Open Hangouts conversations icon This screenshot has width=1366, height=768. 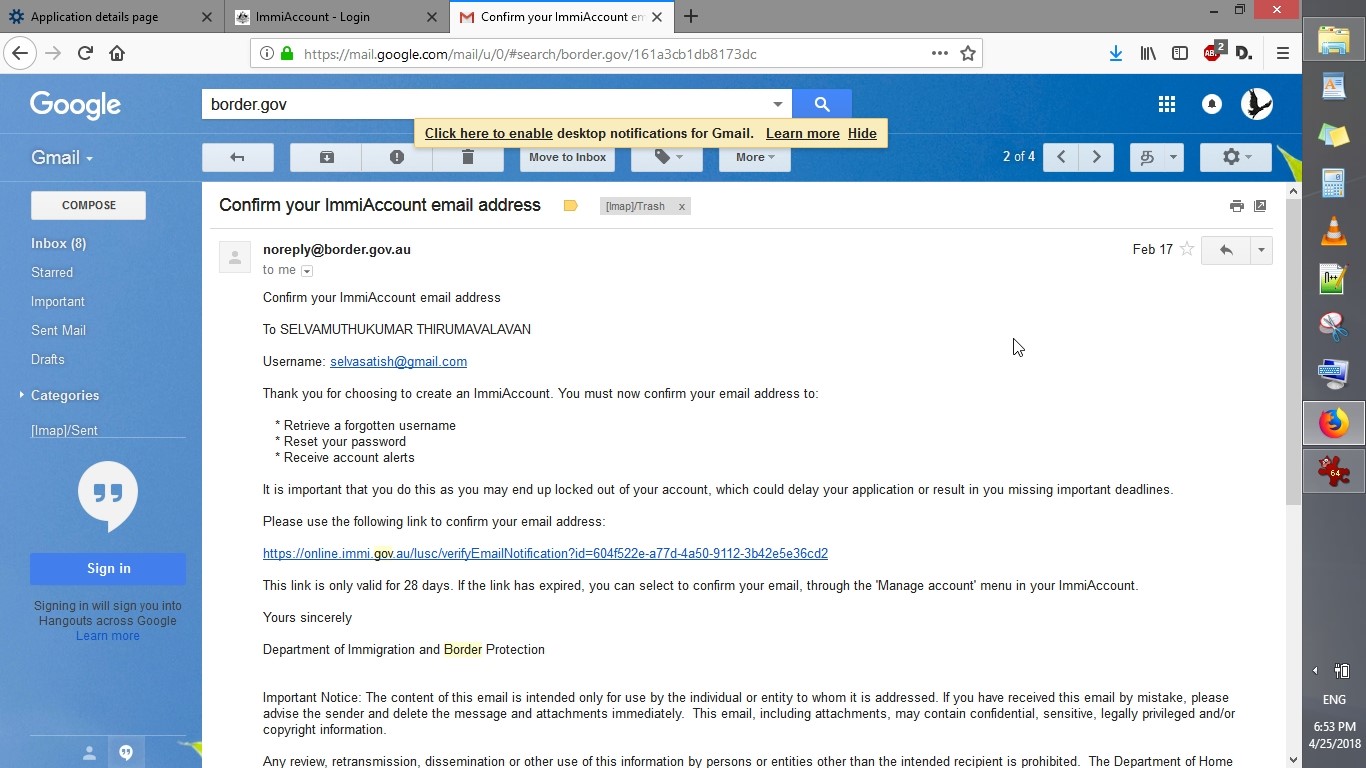(126, 753)
